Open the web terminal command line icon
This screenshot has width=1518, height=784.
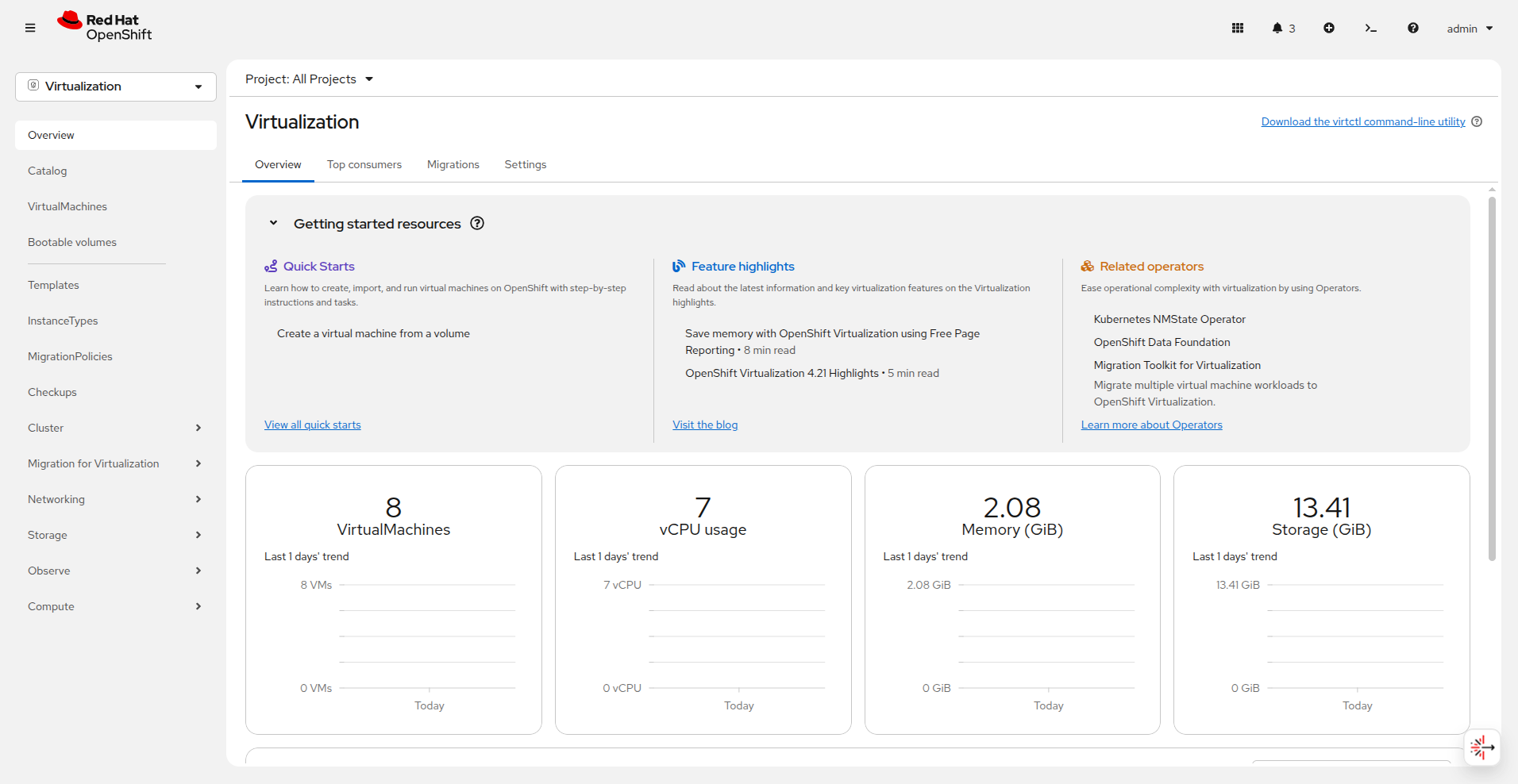(x=1370, y=28)
